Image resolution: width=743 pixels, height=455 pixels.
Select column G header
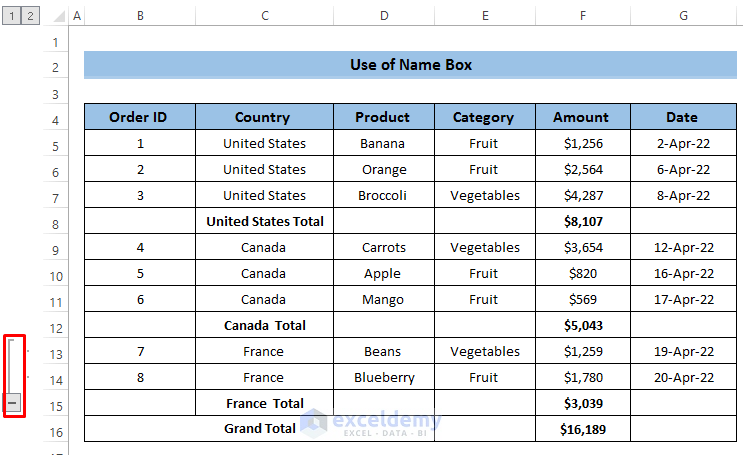point(683,17)
